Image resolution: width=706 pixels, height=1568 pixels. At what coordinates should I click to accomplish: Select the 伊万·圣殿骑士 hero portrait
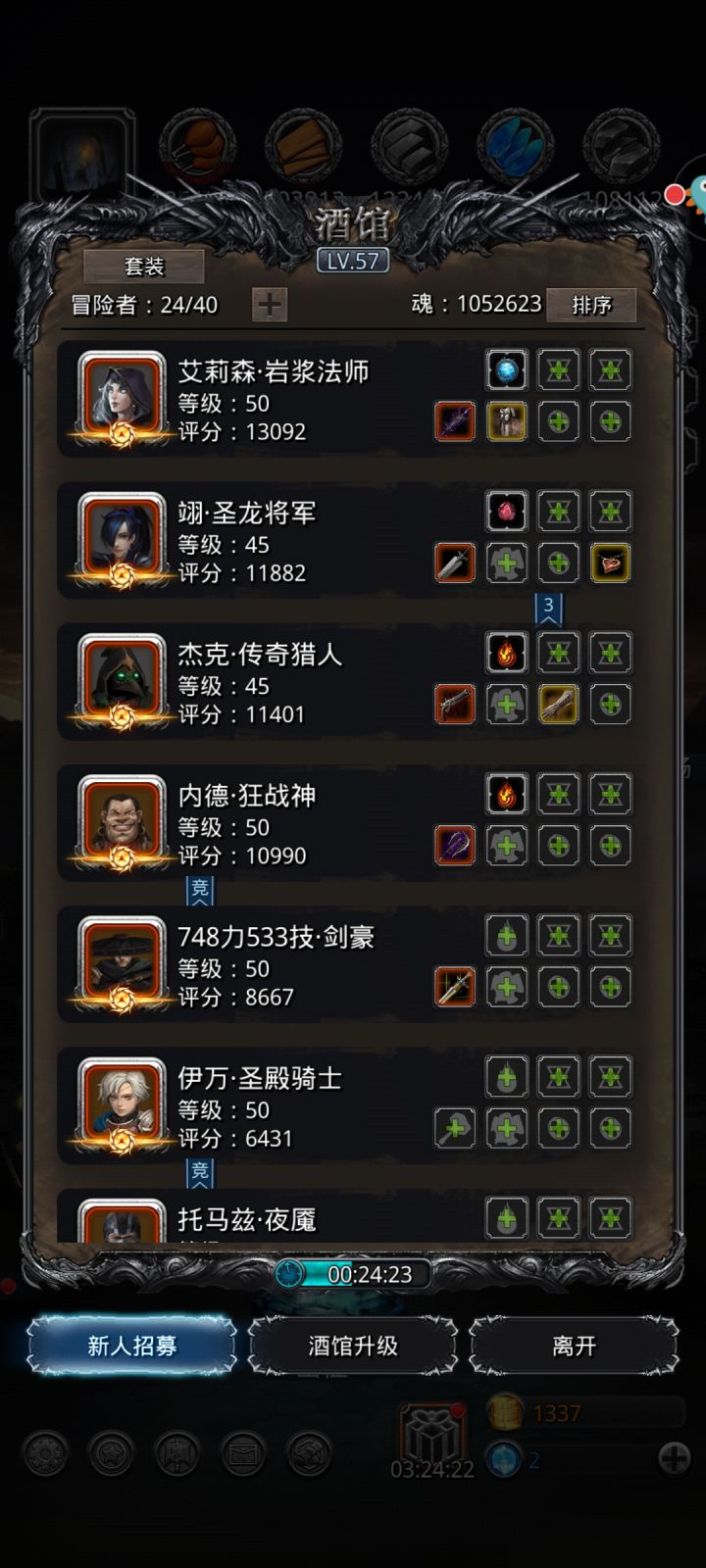[122, 1101]
